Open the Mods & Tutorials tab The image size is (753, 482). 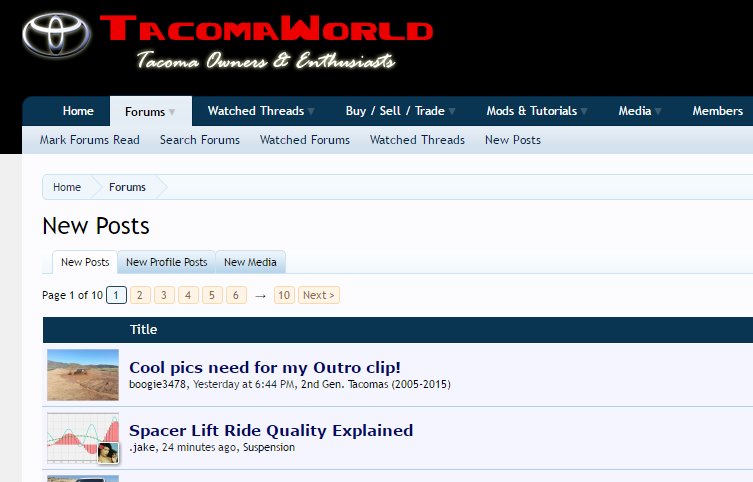532,111
